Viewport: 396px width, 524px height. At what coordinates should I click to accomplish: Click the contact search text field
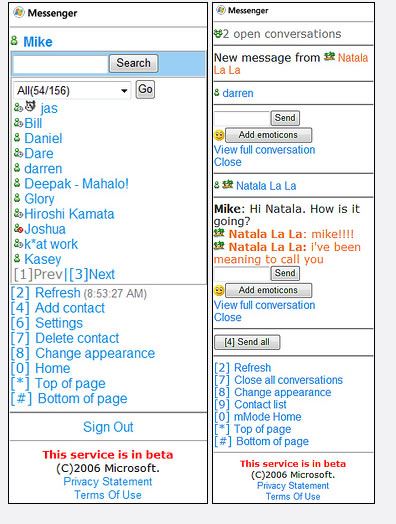pos(60,64)
